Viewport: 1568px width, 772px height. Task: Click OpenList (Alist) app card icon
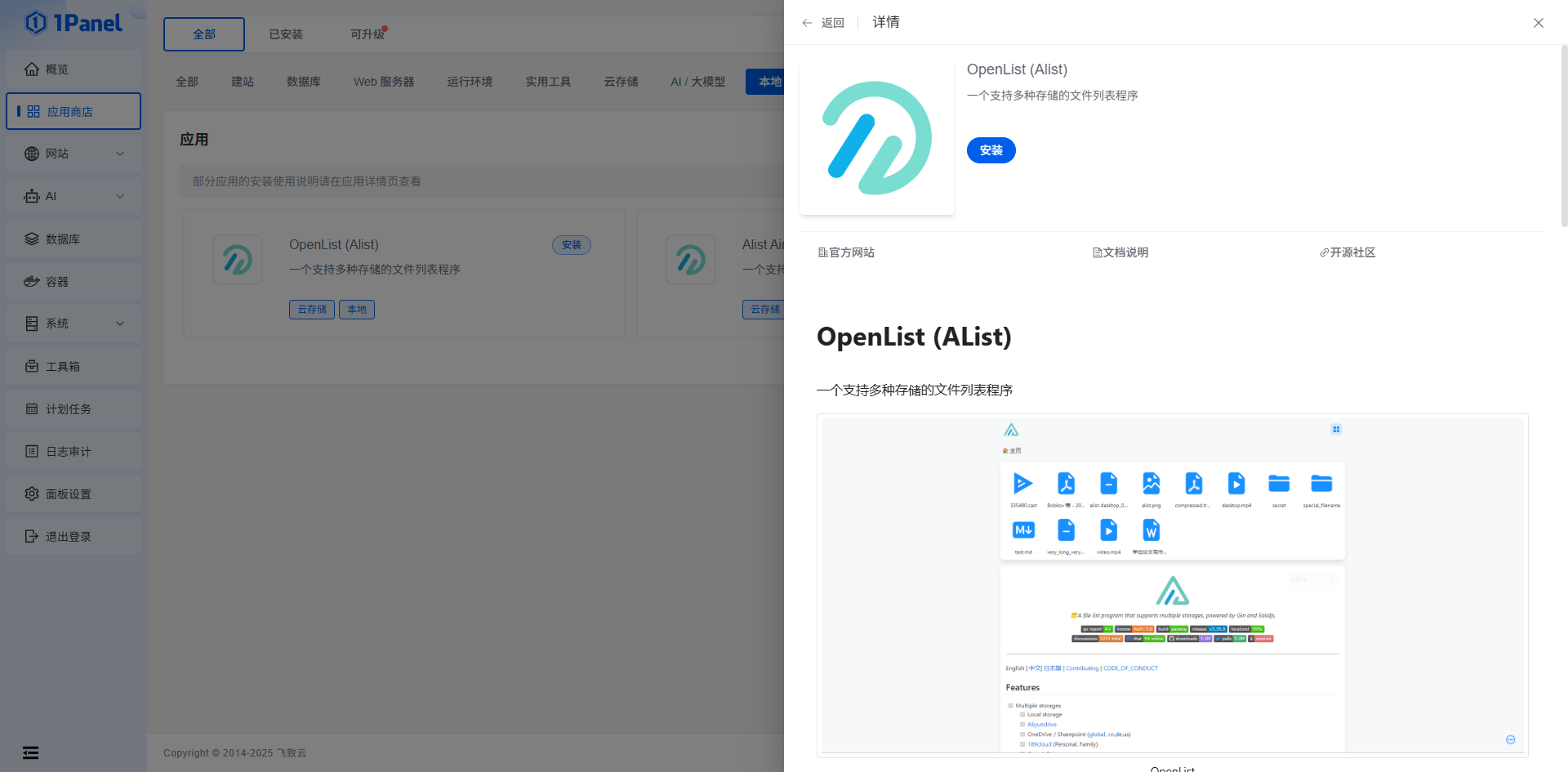pyautogui.click(x=238, y=260)
